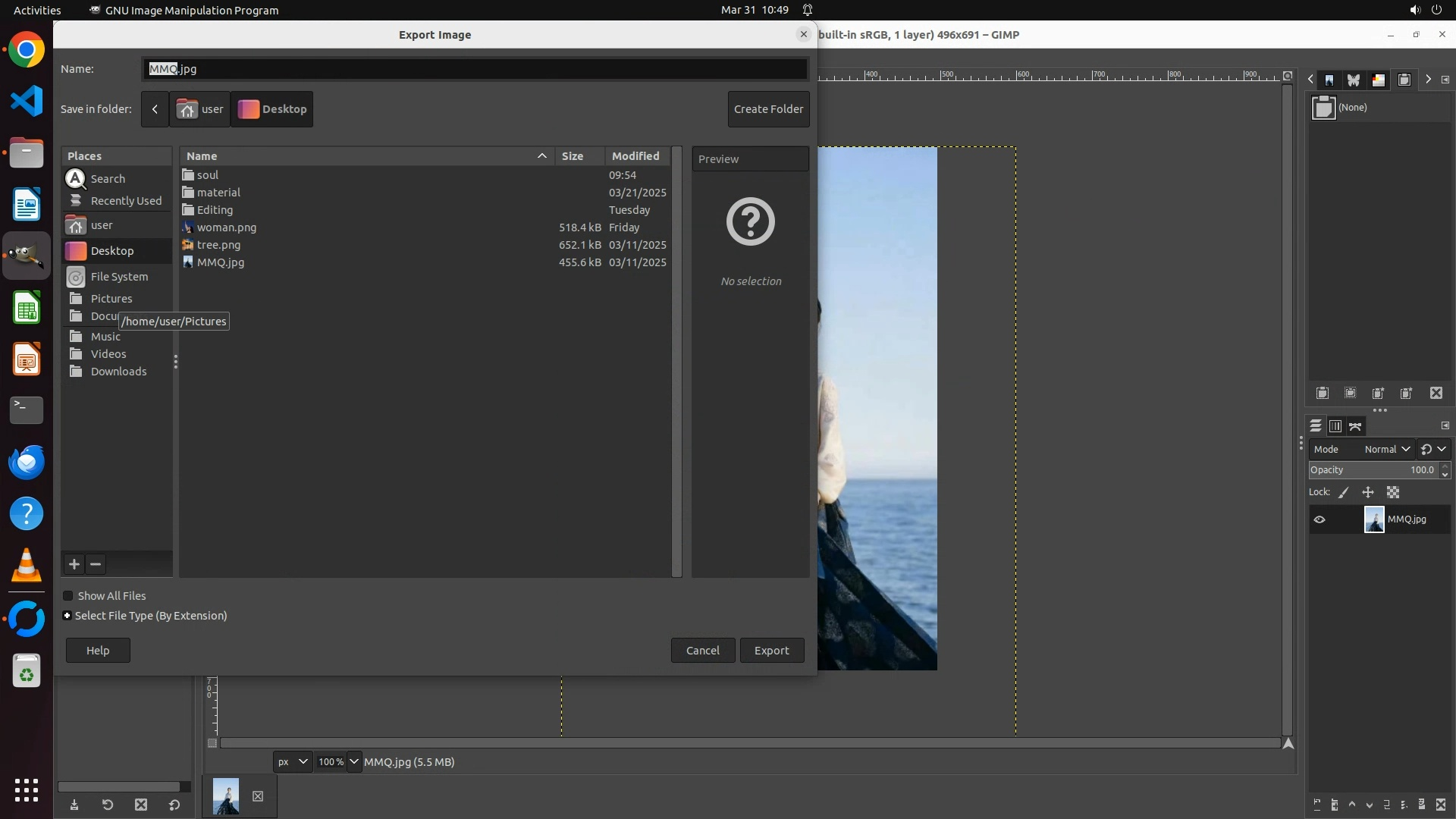Enable the Show All Files checkbox

[x=68, y=596]
